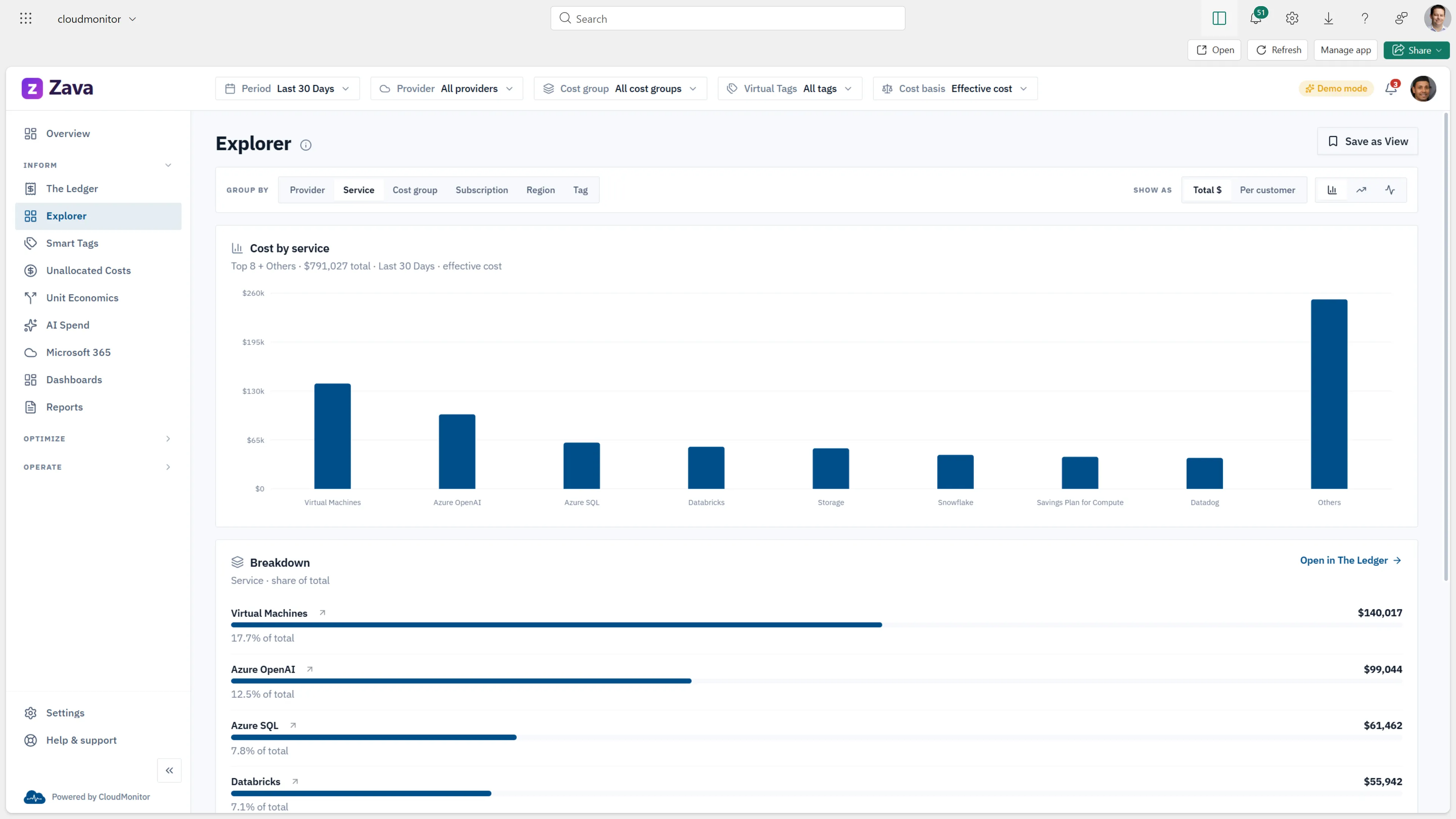
Task: Click the Zava user avatar
Action: [1423, 89]
